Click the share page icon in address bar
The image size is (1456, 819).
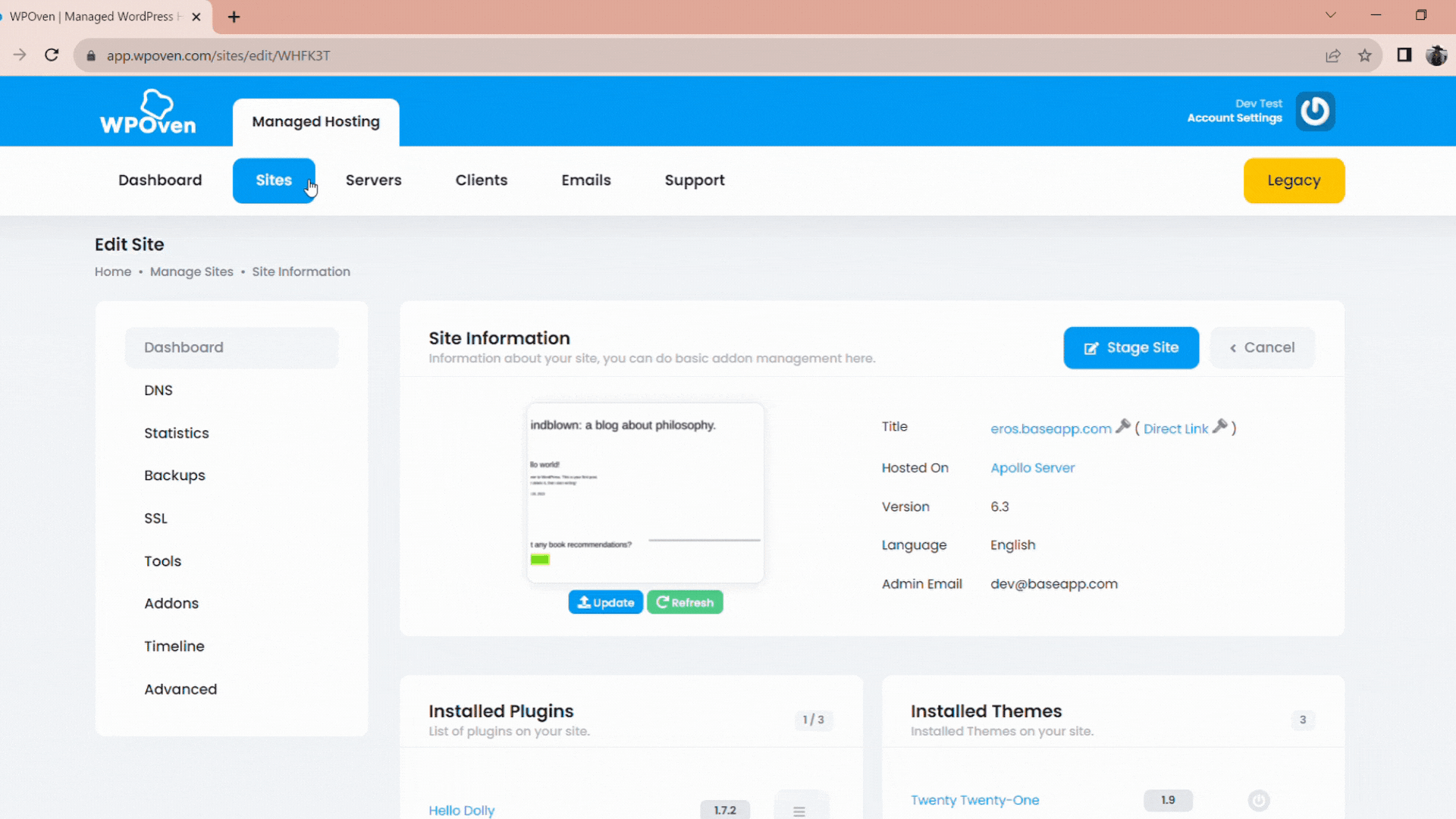coord(1333,55)
